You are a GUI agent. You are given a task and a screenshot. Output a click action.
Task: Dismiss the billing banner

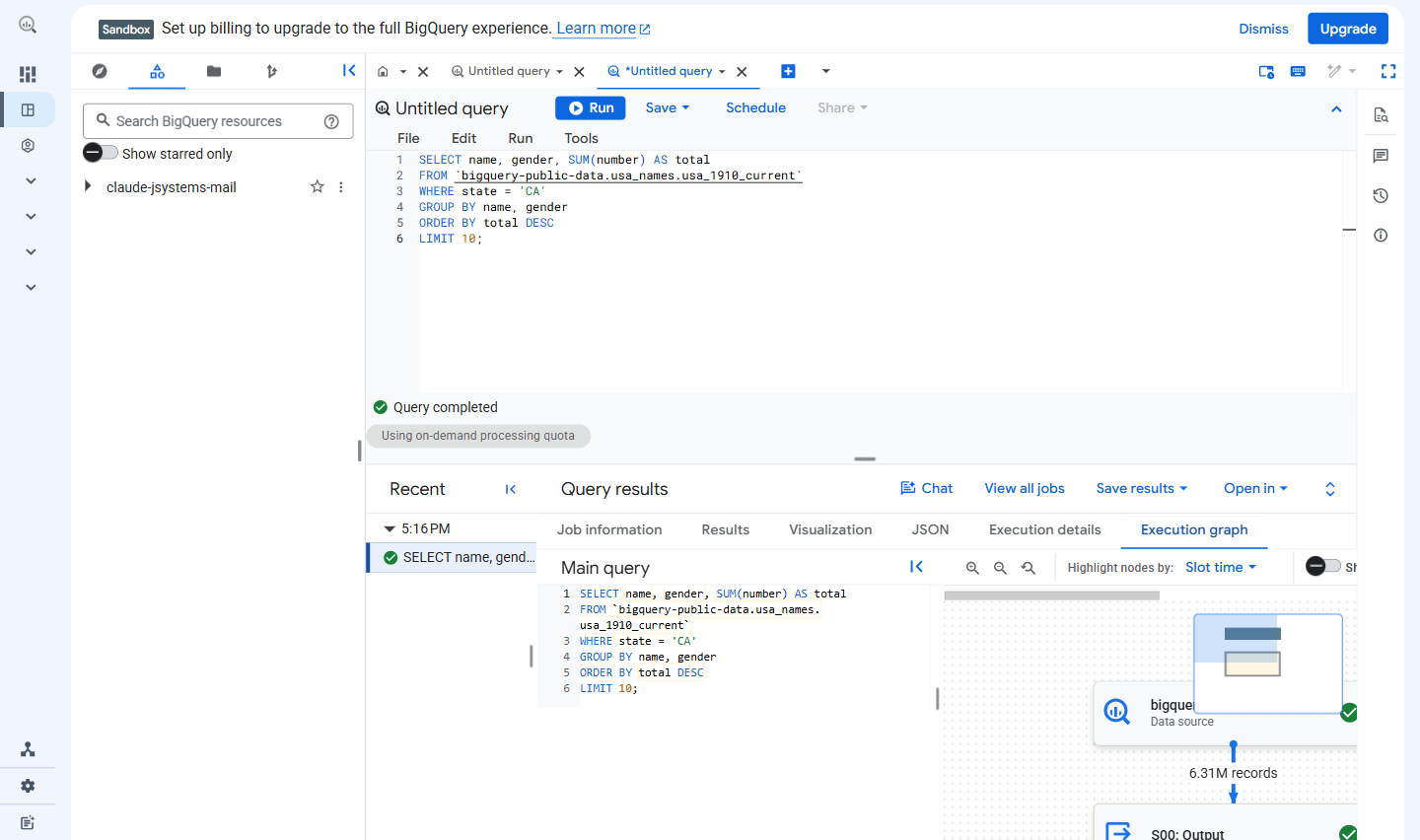tap(1263, 29)
